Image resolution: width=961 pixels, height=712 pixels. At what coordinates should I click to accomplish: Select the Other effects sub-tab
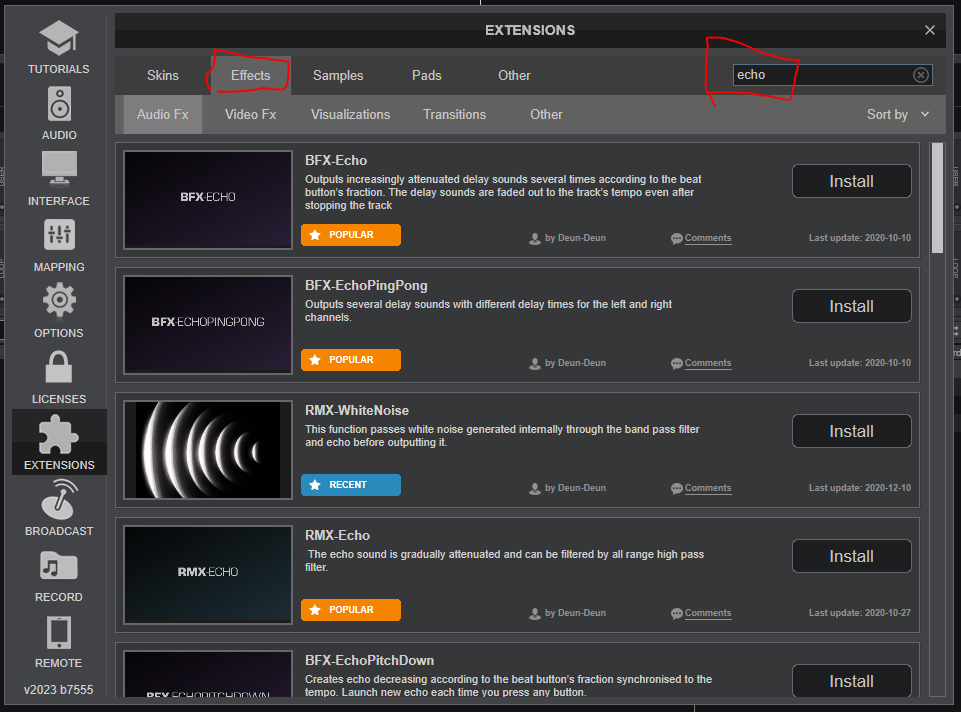tap(546, 115)
